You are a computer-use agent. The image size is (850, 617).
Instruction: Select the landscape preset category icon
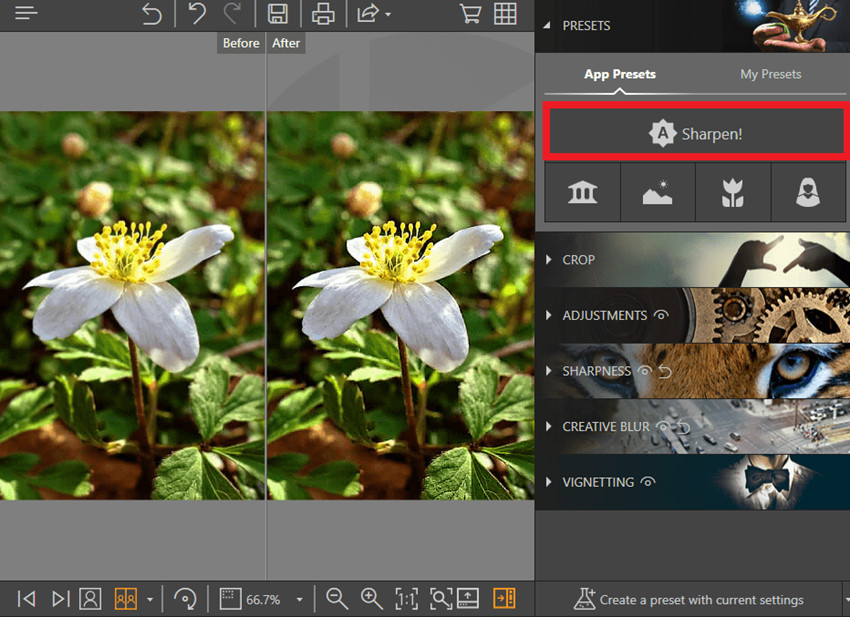[658, 192]
